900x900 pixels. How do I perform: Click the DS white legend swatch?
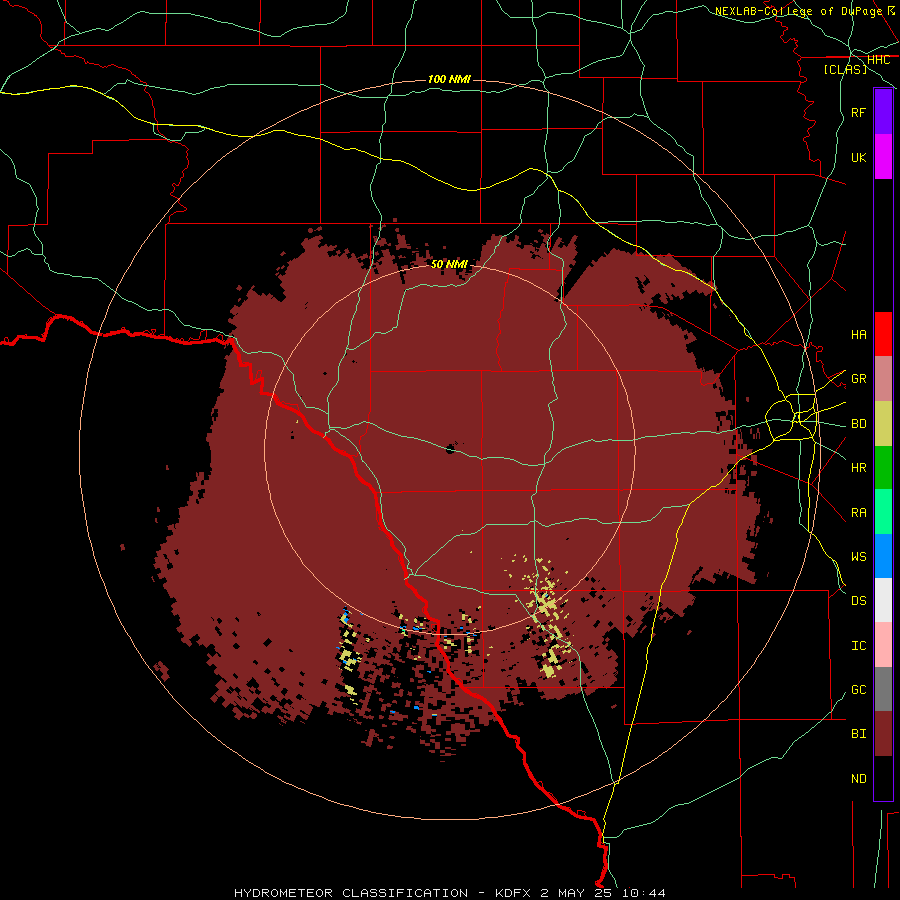pyautogui.click(x=883, y=600)
